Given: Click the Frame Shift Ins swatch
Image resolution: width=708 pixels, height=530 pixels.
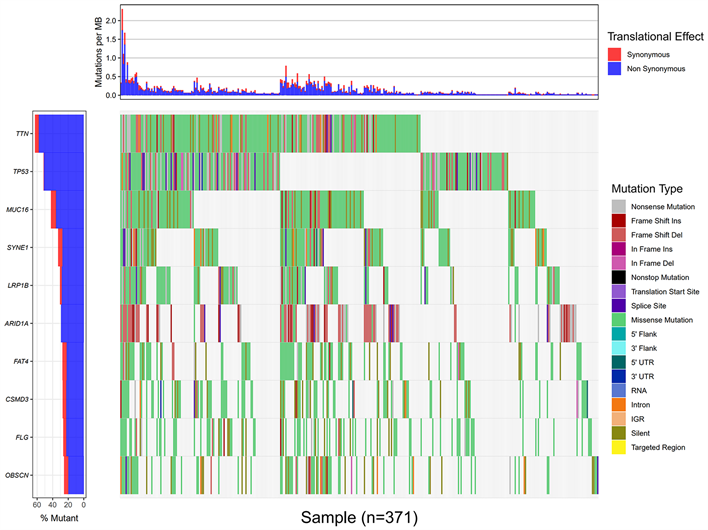Looking at the screenshot, I should (x=621, y=220).
